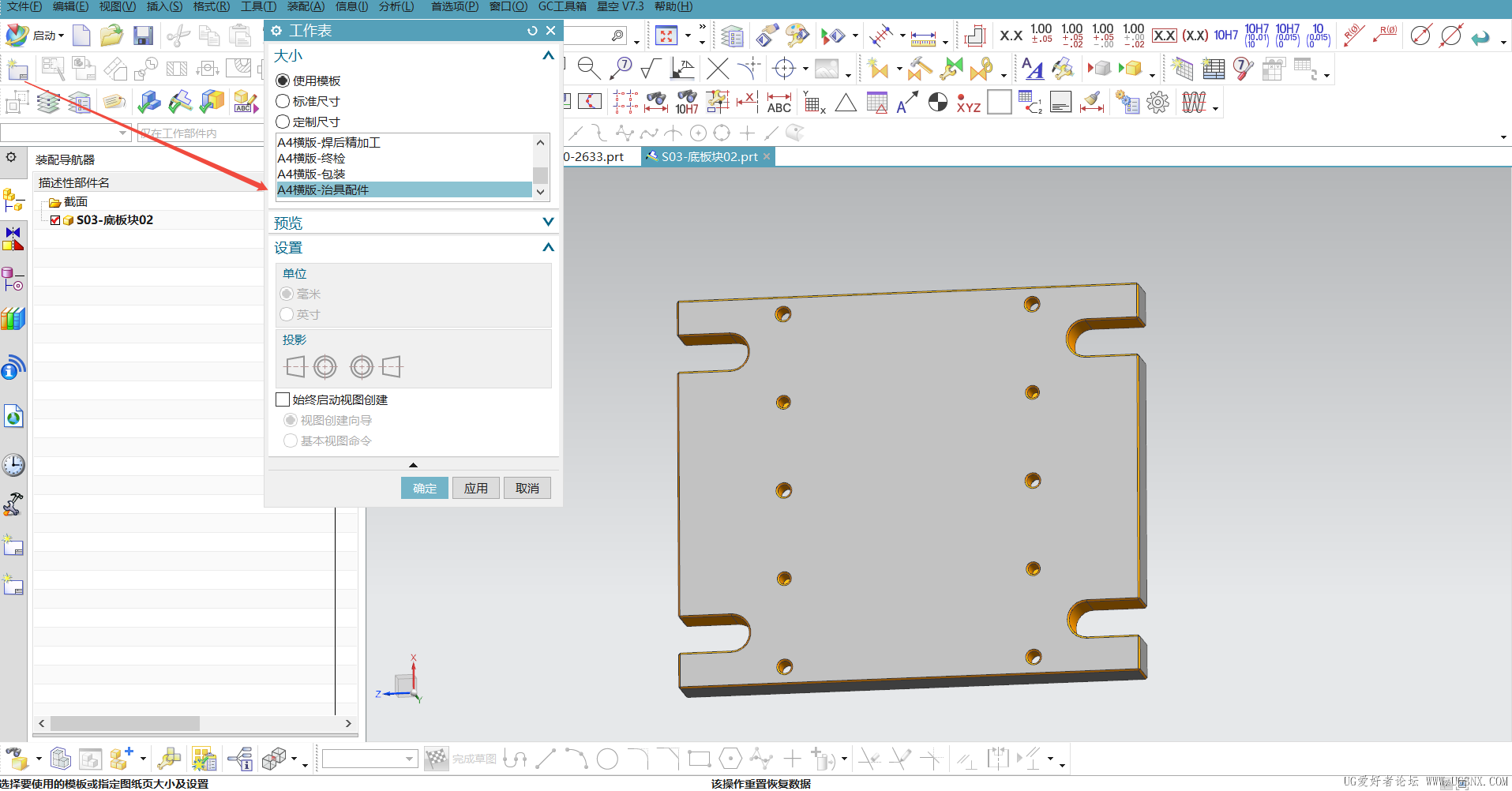Screen dimensions: 1512x791
Task: Toggle the 始终启动视图创建 checkbox
Action: click(283, 399)
